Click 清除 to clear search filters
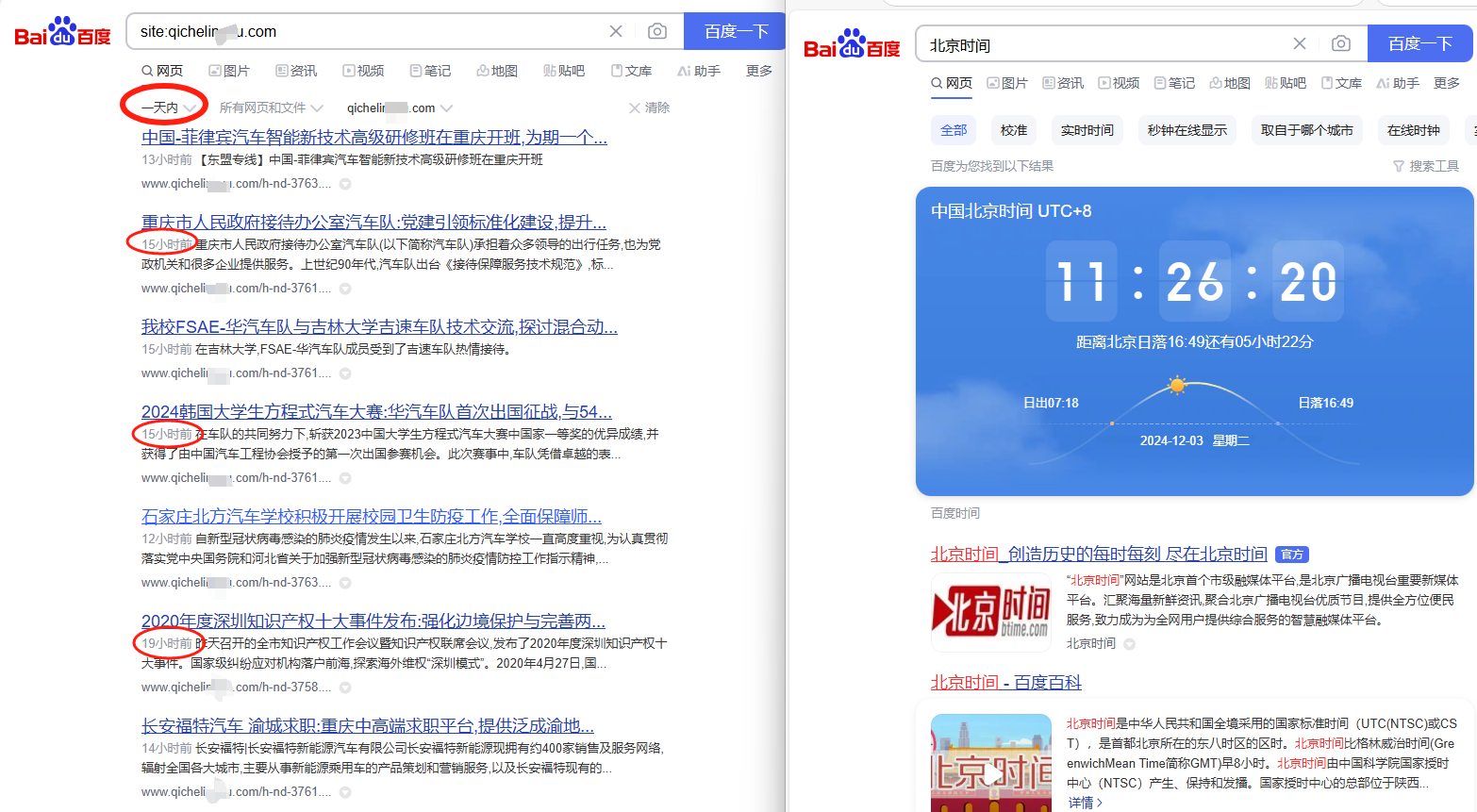Screen dimensions: 1477x812 pos(649,108)
